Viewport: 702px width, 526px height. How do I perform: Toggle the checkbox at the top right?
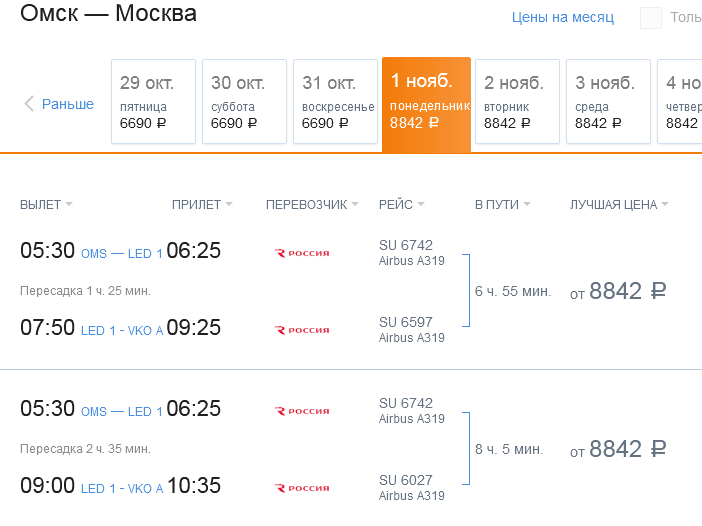[651, 18]
